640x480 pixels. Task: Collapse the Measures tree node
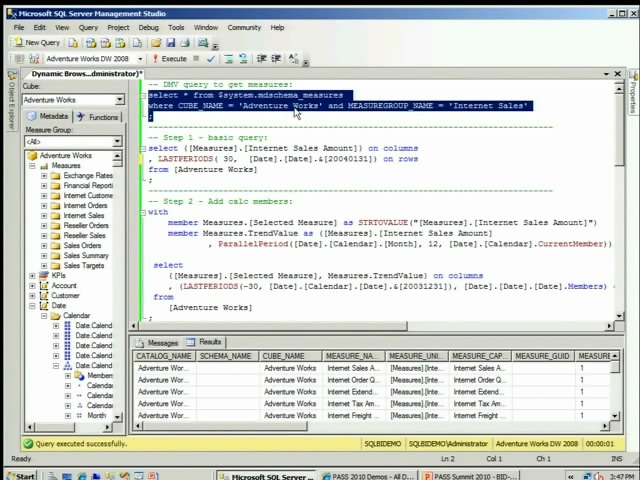(32, 166)
